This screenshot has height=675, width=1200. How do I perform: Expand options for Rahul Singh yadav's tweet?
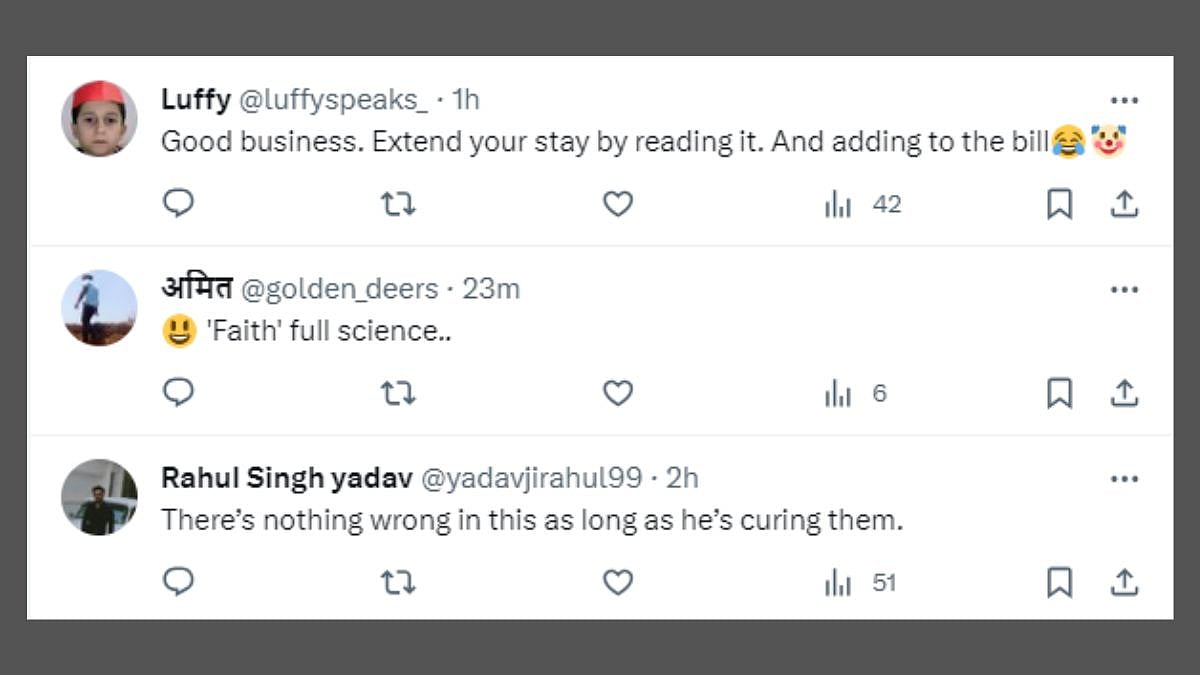[1124, 479]
